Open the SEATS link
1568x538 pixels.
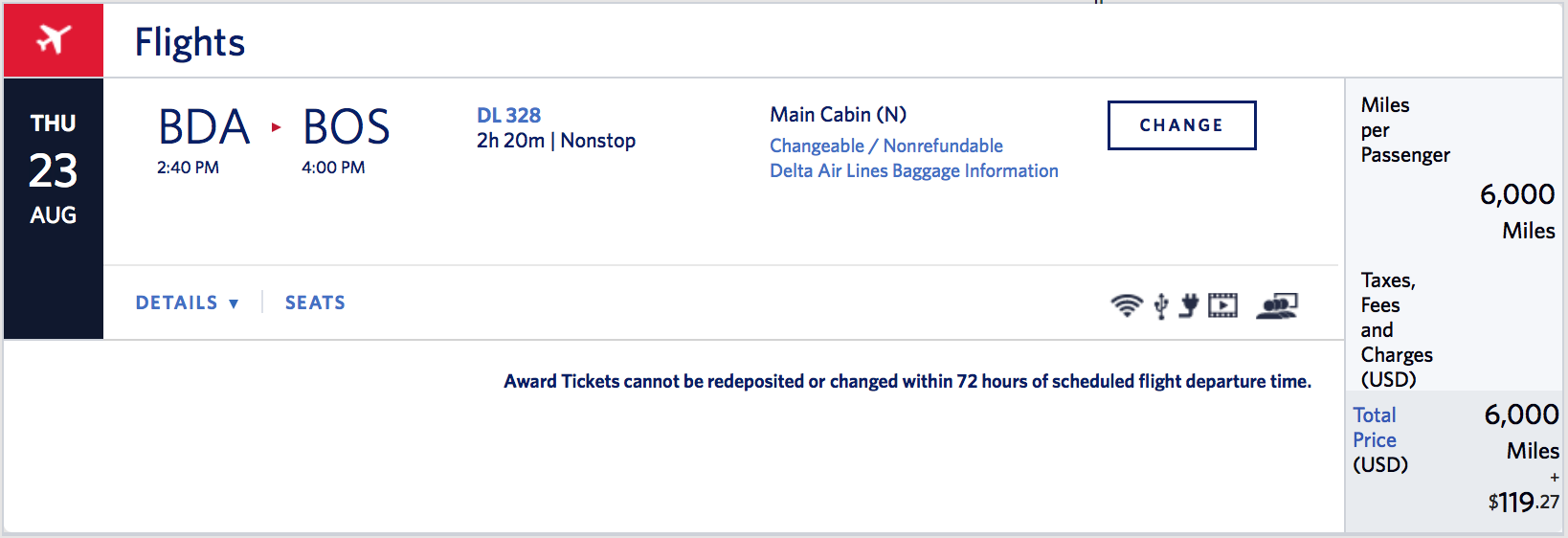[x=315, y=303]
